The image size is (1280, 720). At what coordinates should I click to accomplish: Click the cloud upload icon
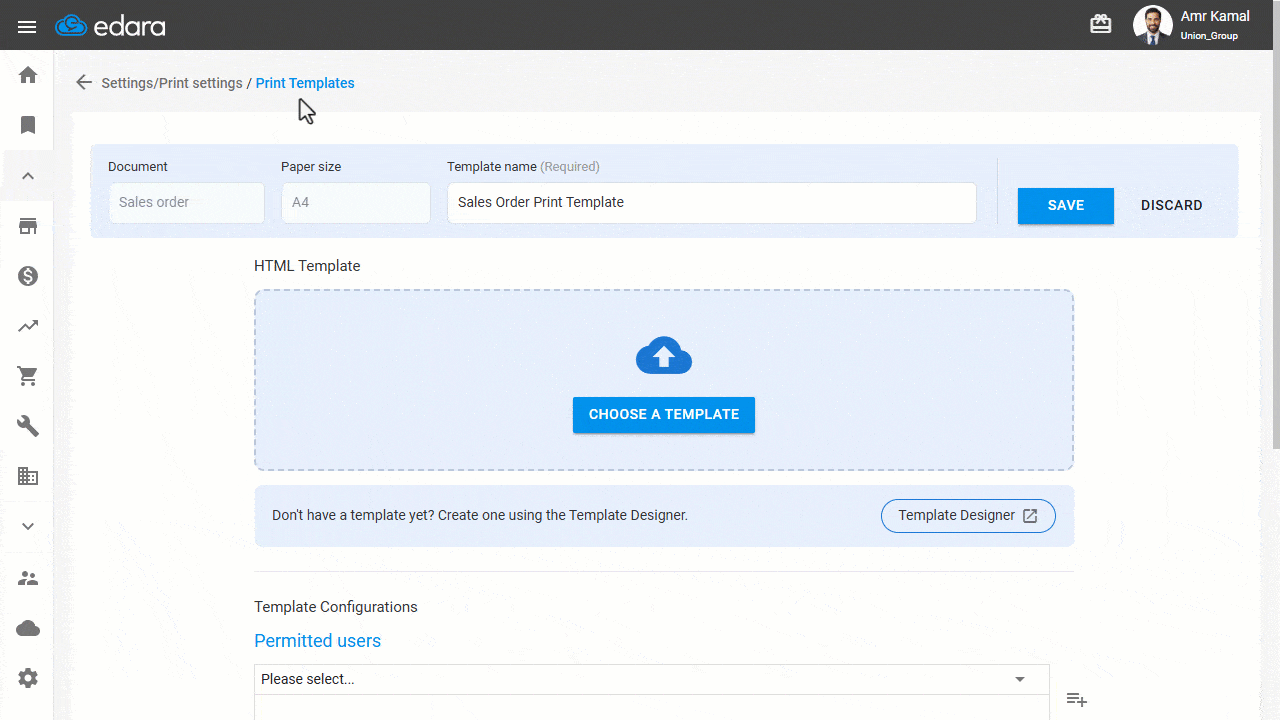[664, 356]
